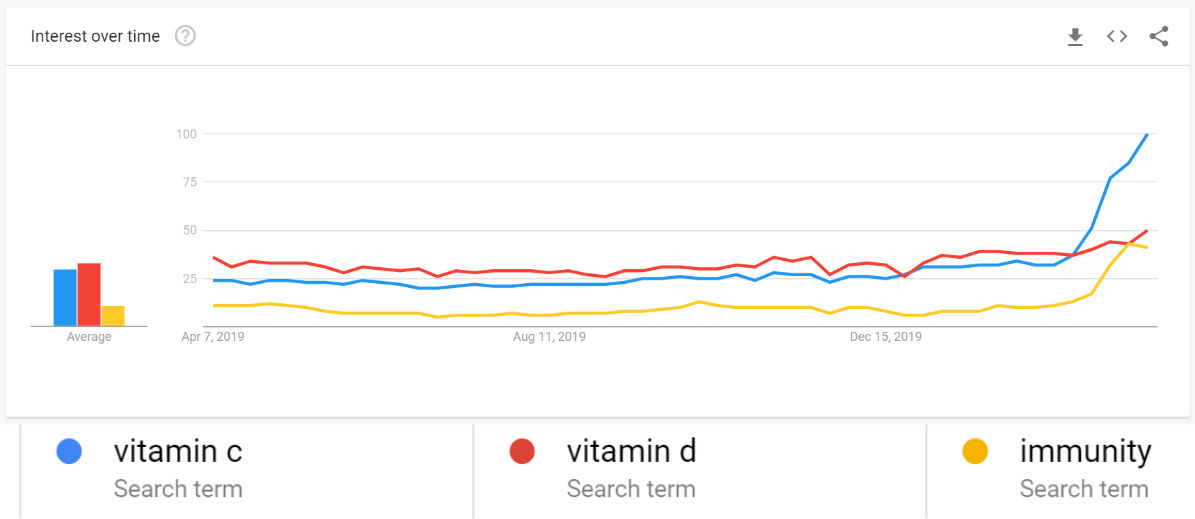Screen dimensions: 1195x519
Task: Click the download CSV icon
Action: pos(1075,37)
